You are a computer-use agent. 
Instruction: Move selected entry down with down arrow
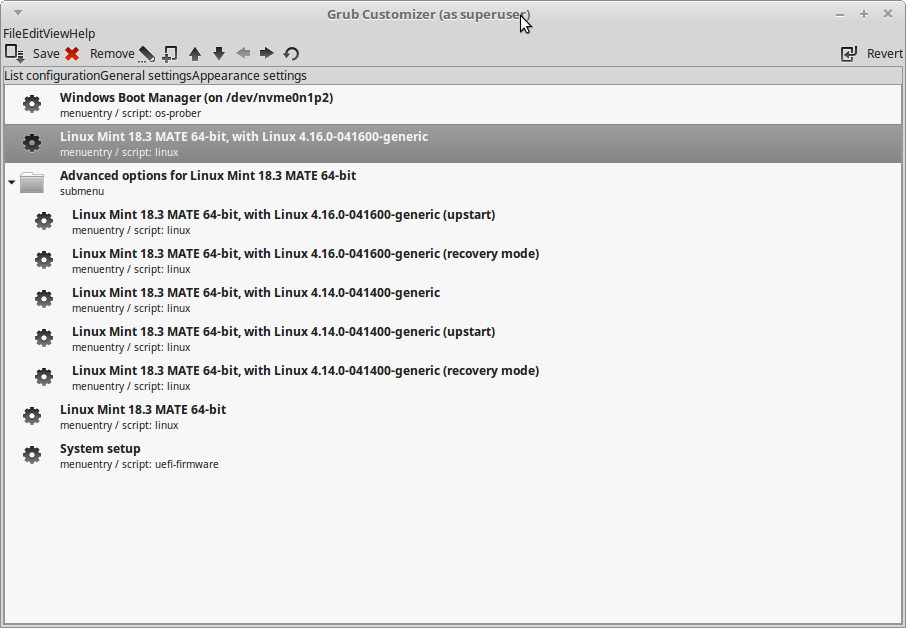pyautogui.click(x=219, y=54)
